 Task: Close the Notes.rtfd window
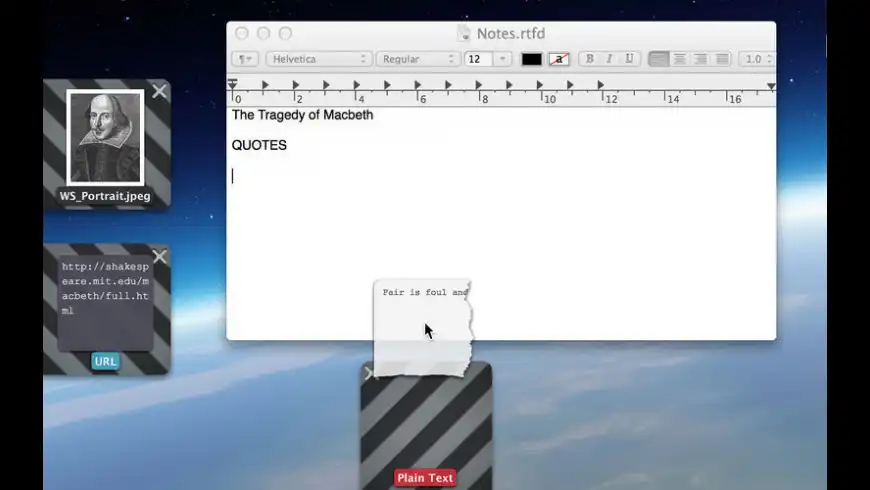click(x=242, y=33)
